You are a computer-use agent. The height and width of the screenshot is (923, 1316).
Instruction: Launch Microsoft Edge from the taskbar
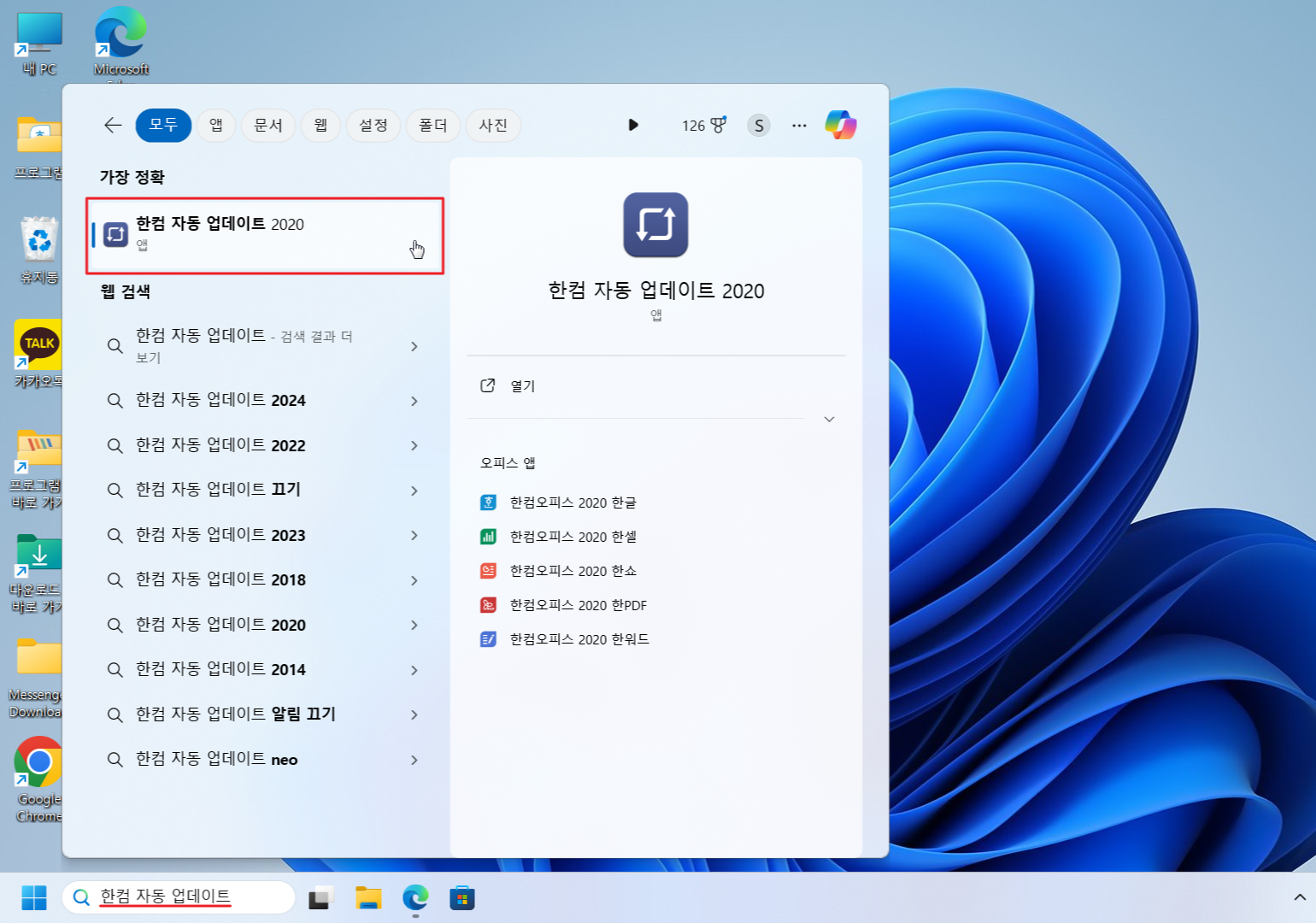coord(415,898)
